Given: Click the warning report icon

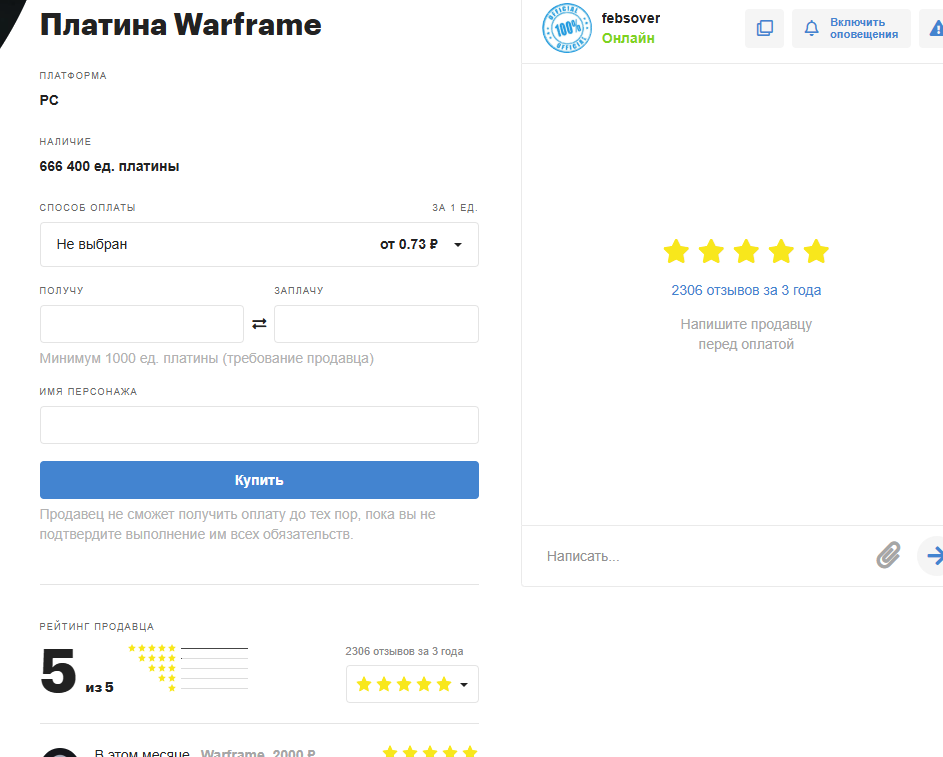Looking at the screenshot, I should (936, 28).
